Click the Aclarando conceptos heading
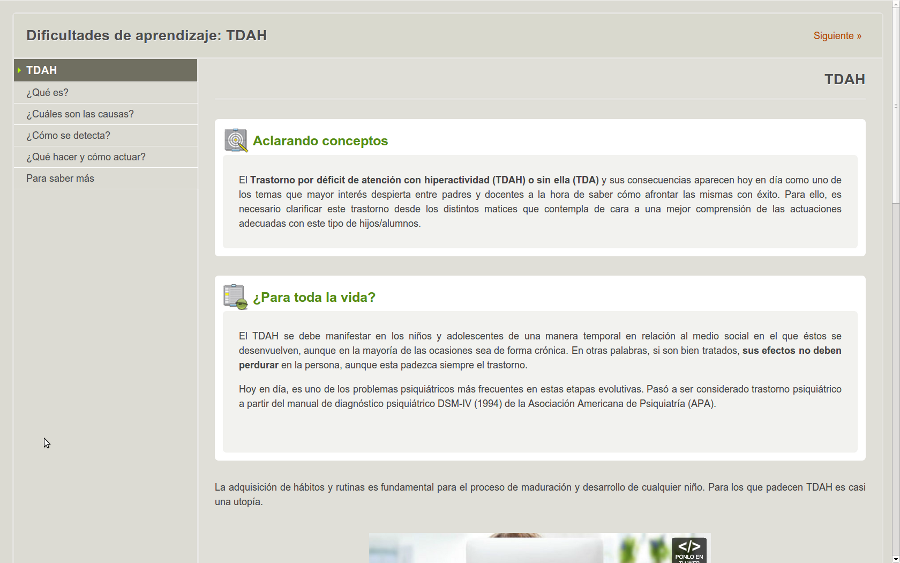This screenshot has height=563, width=900. pos(320,141)
